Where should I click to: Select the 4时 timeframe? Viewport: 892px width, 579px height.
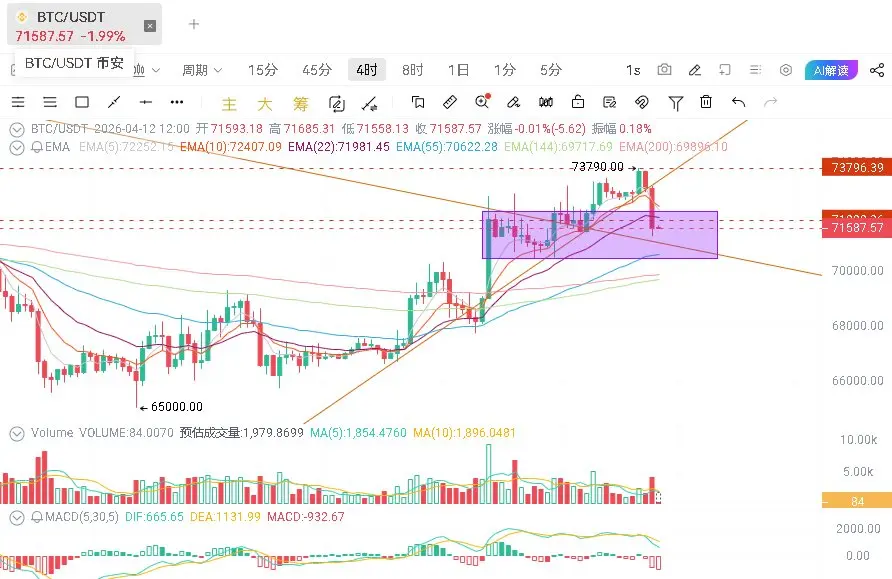click(367, 70)
